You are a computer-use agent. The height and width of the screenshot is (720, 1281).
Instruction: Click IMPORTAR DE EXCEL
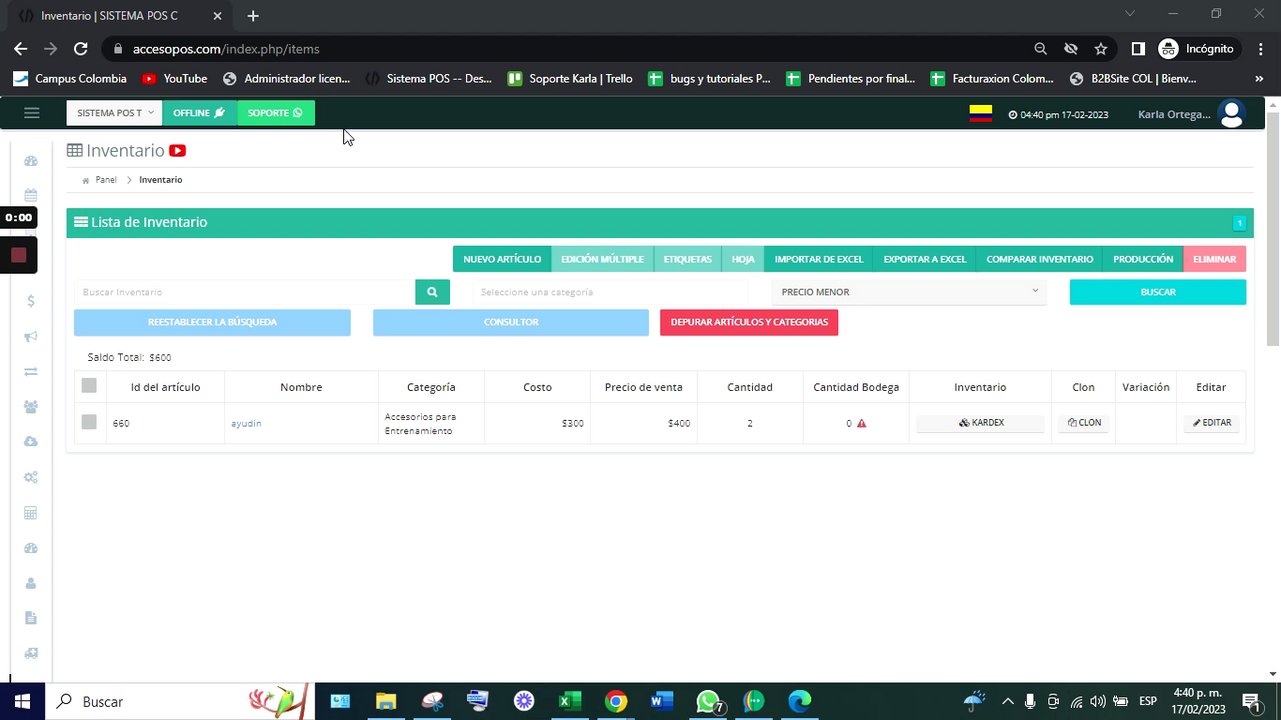pos(819,259)
